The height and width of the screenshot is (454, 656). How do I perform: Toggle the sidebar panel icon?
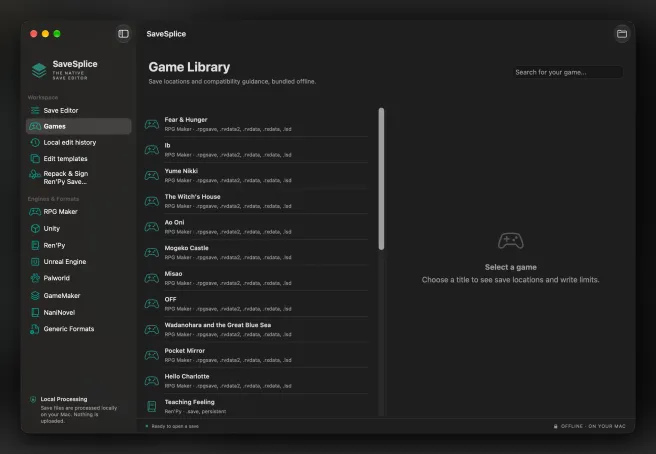(x=123, y=34)
